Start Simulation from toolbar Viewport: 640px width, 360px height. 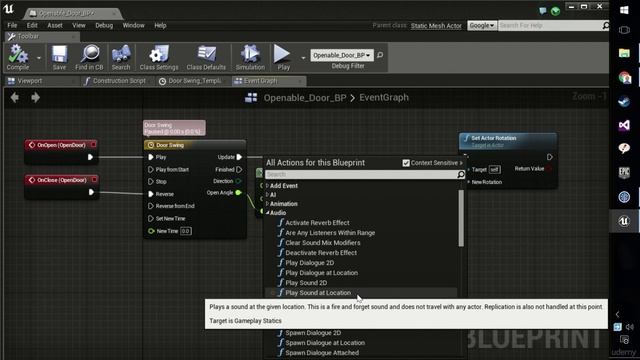[x=250, y=57]
